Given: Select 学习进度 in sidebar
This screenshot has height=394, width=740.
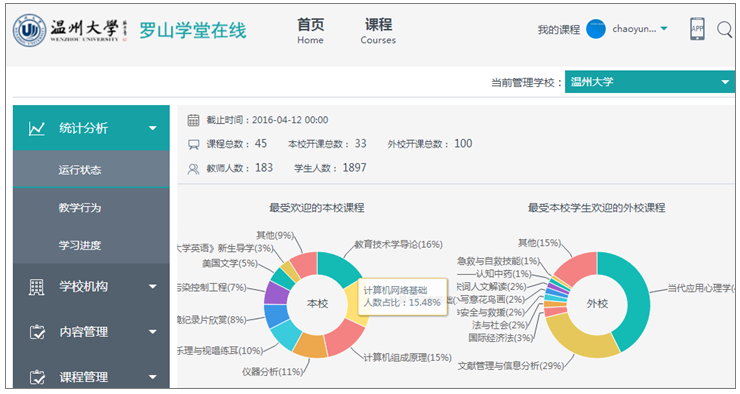Looking at the screenshot, I should pyautogui.click(x=91, y=245).
